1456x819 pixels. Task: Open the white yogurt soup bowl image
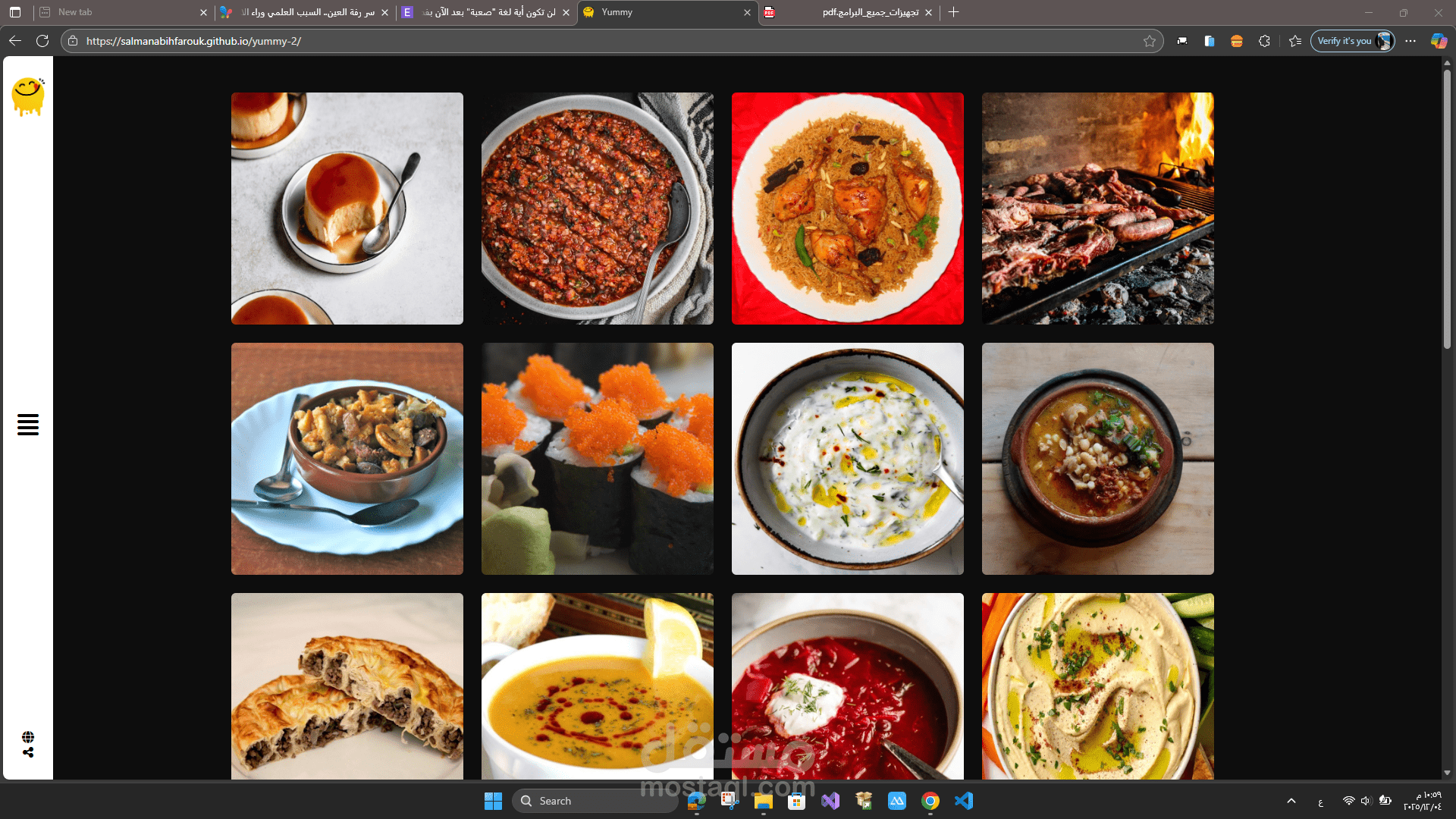tap(848, 459)
